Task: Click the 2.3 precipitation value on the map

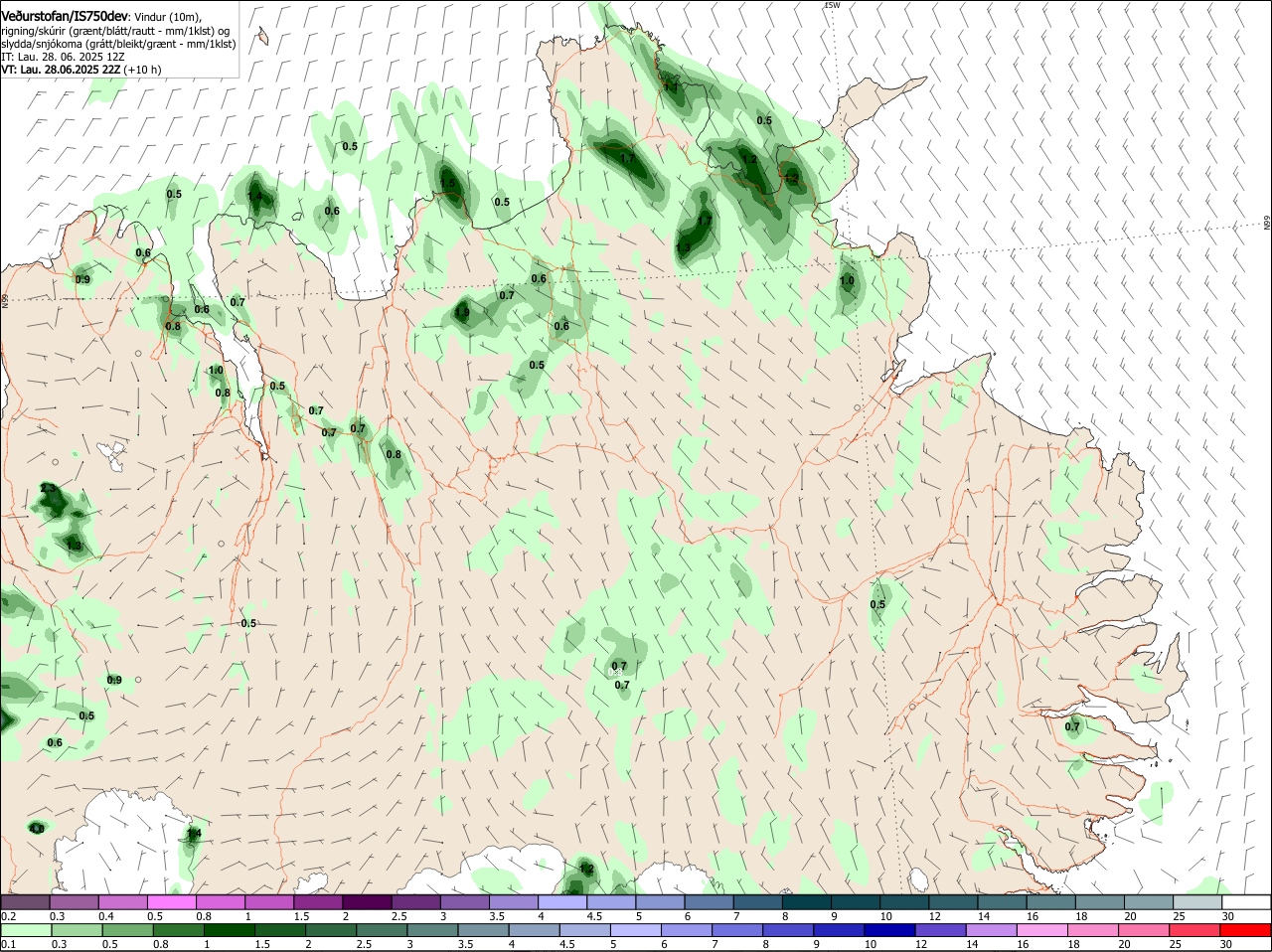Action: pyautogui.click(x=49, y=489)
